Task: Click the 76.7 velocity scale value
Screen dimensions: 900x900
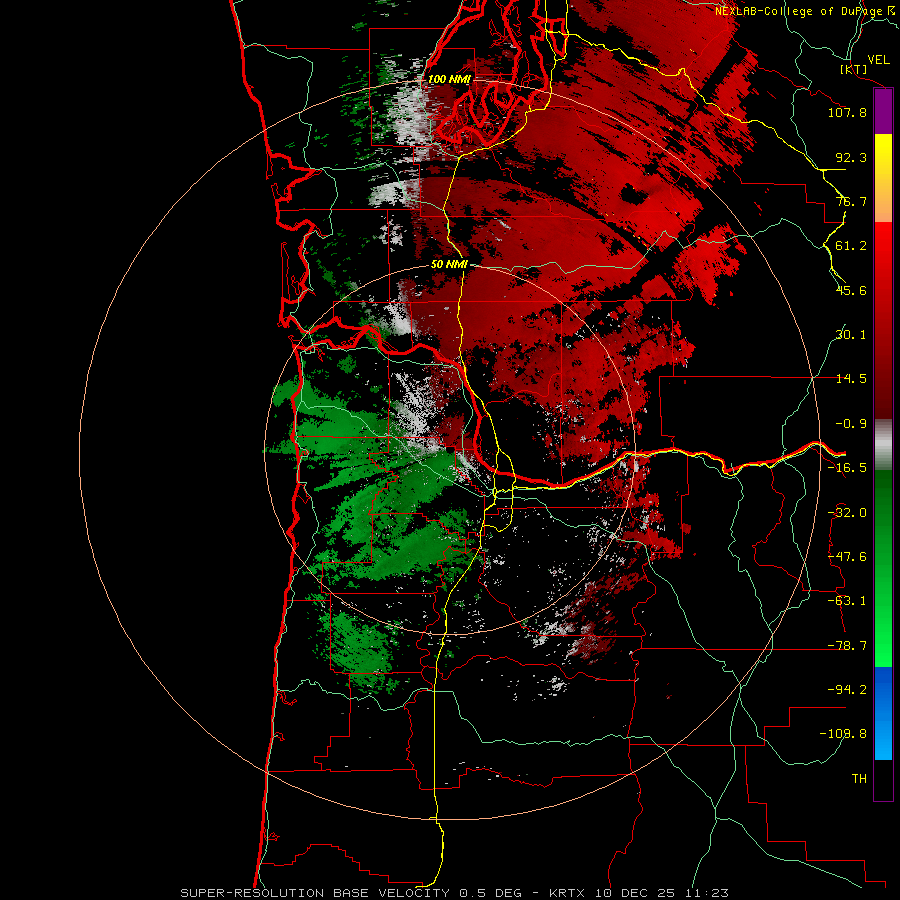Action: pyautogui.click(x=851, y=201)
